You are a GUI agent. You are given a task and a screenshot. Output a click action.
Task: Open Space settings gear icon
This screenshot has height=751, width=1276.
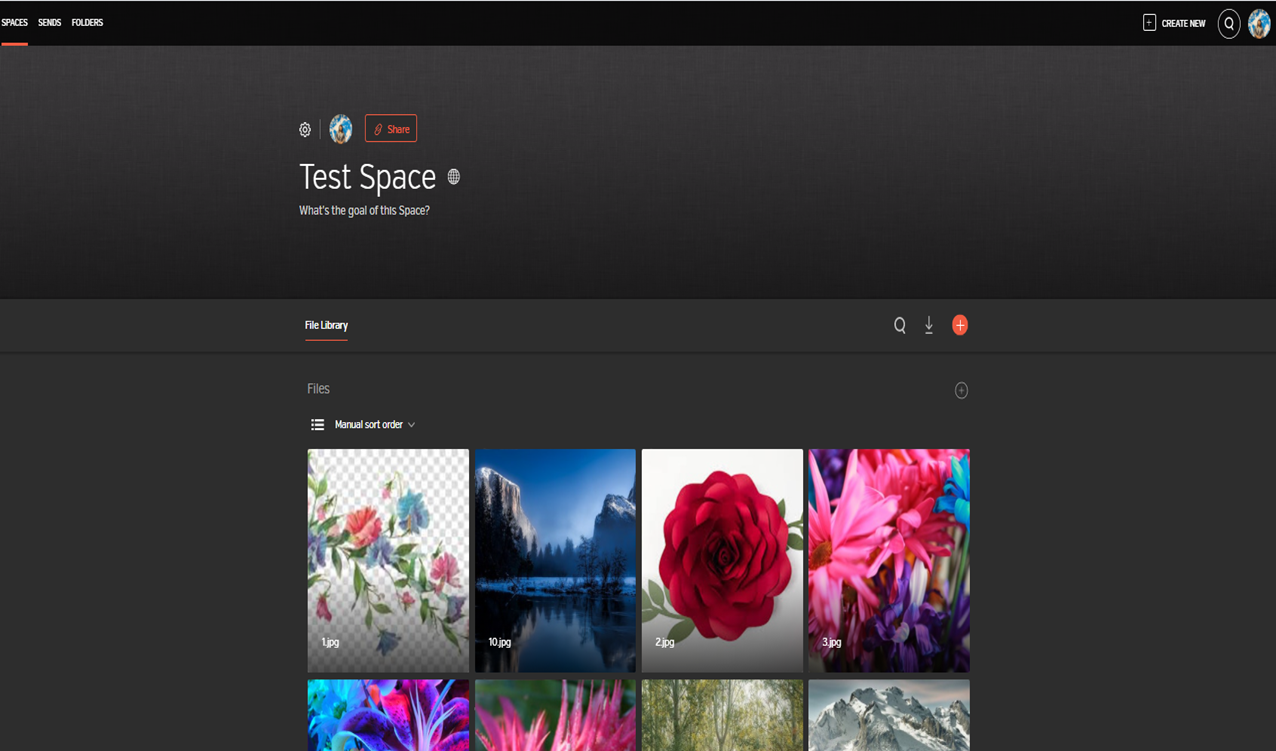tap(305, 129)
